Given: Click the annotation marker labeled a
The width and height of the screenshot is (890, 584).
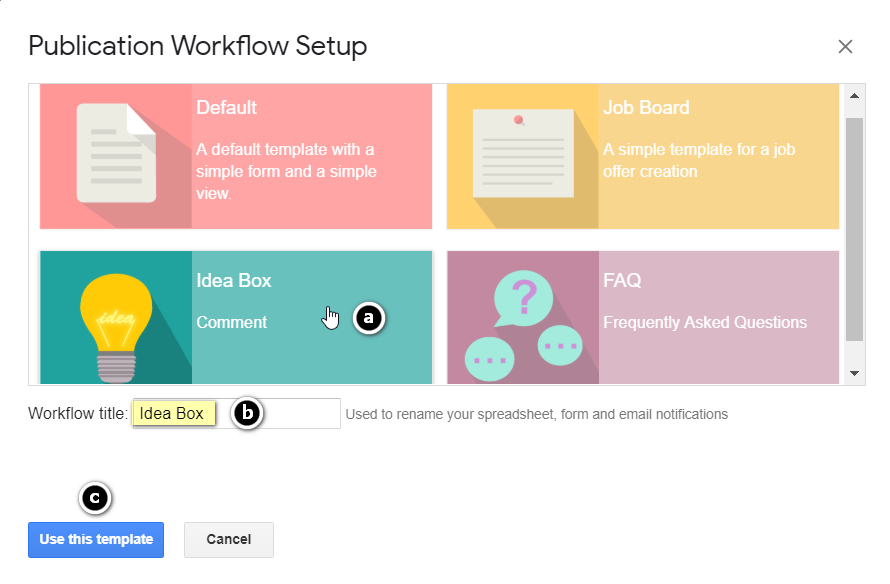Looking at the screenshot, I should [368, 318].
